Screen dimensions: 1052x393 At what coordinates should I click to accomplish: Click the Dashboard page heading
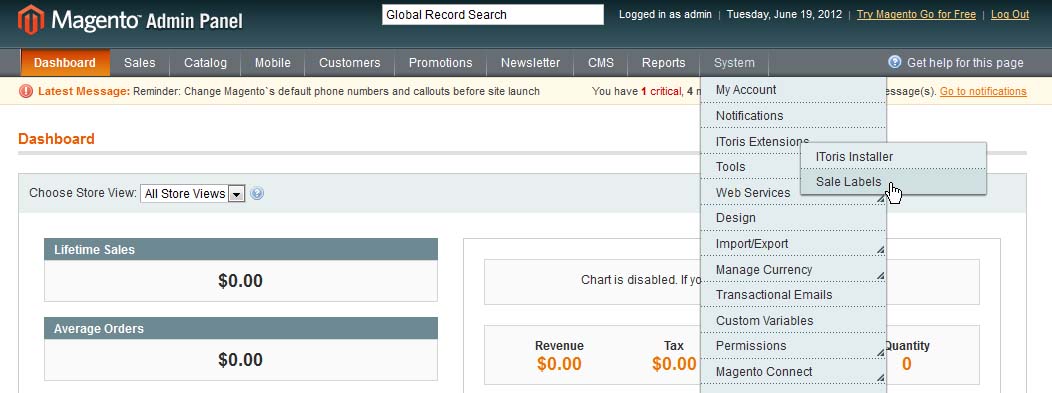(56, 139)
